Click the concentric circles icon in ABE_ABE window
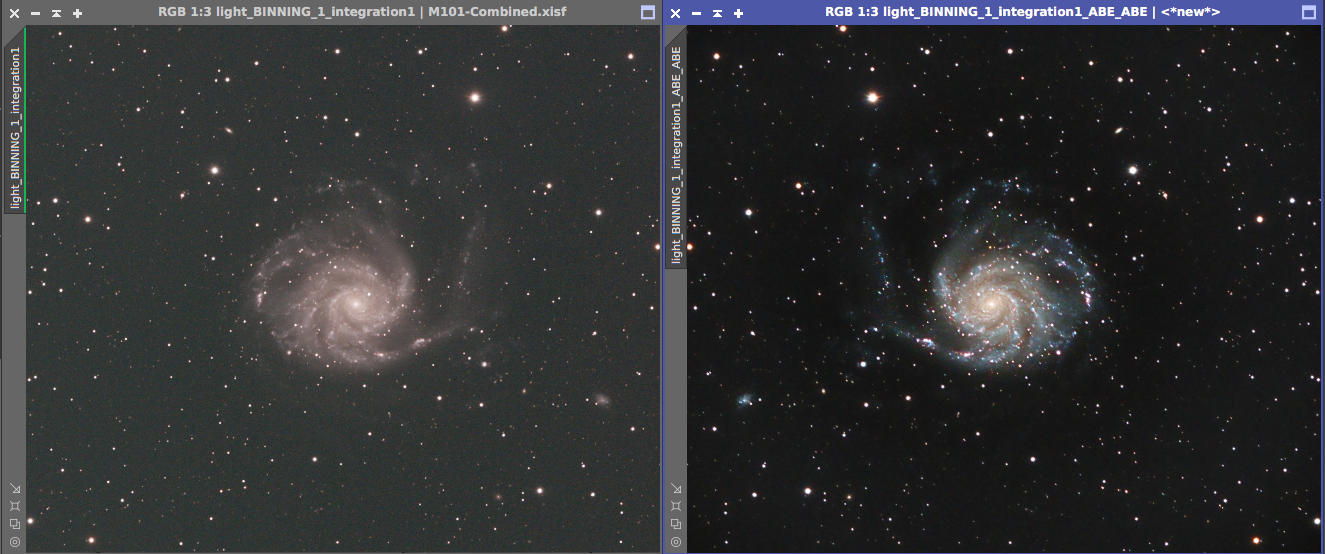1325x554 pixels. click(x=676, y=542)
